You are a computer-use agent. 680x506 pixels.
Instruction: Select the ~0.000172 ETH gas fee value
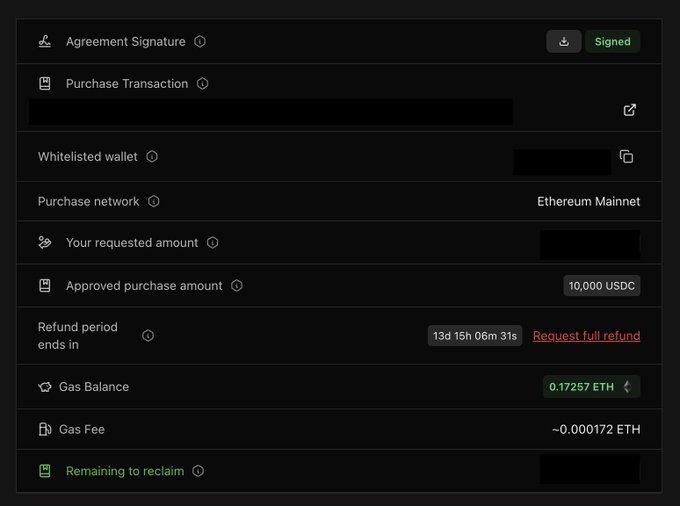pyautogui.click(x=596, y=429)
